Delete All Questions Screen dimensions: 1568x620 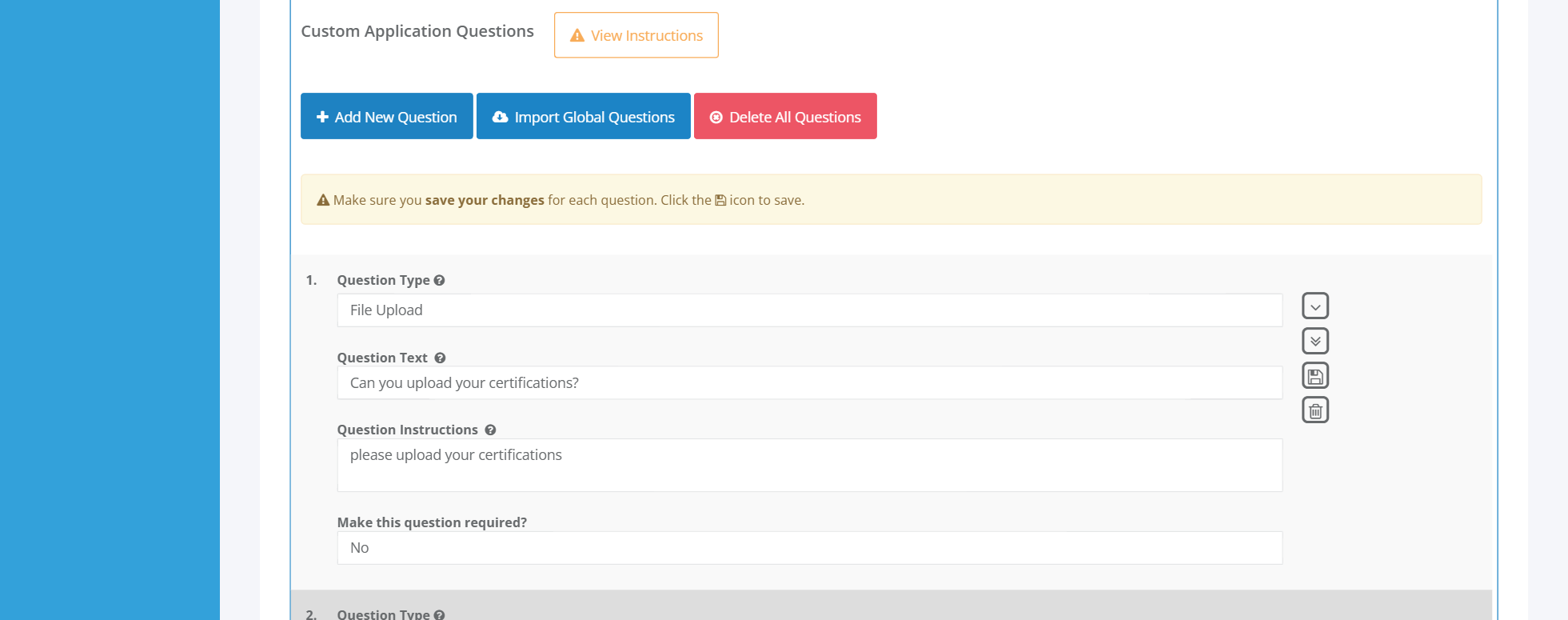click(785, 116)
